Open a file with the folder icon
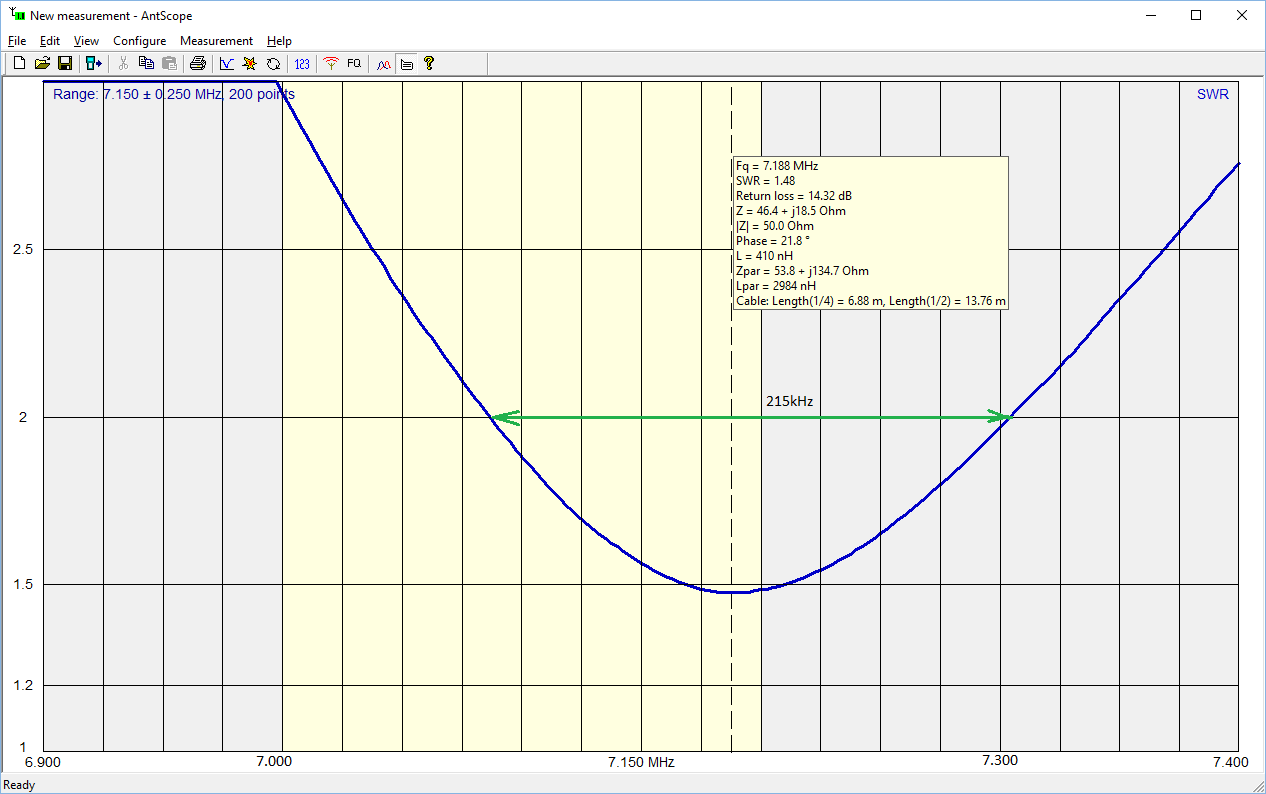The height and width of the screenshot is (794, 1266). 42,64
